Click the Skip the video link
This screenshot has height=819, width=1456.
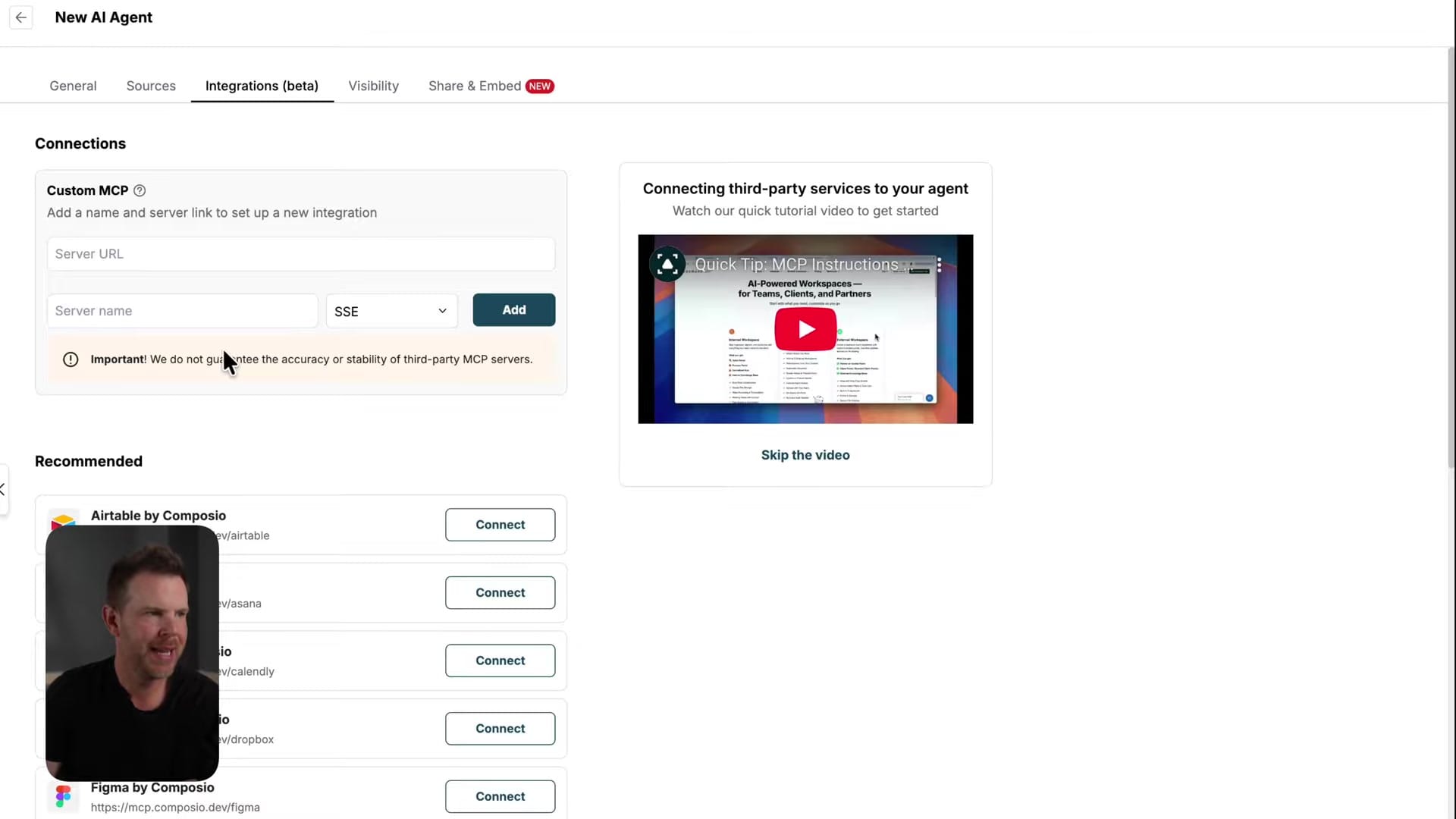click(805, 455)
